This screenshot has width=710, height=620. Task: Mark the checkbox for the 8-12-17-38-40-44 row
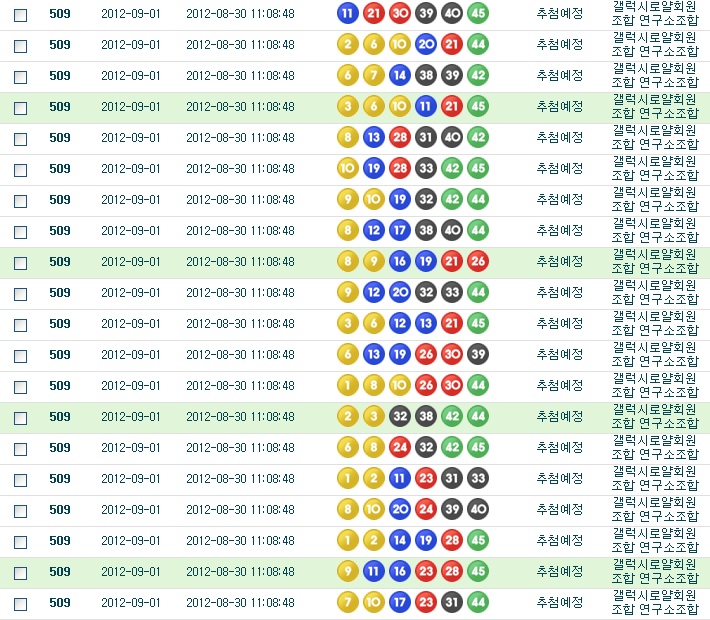click(20, 231)
